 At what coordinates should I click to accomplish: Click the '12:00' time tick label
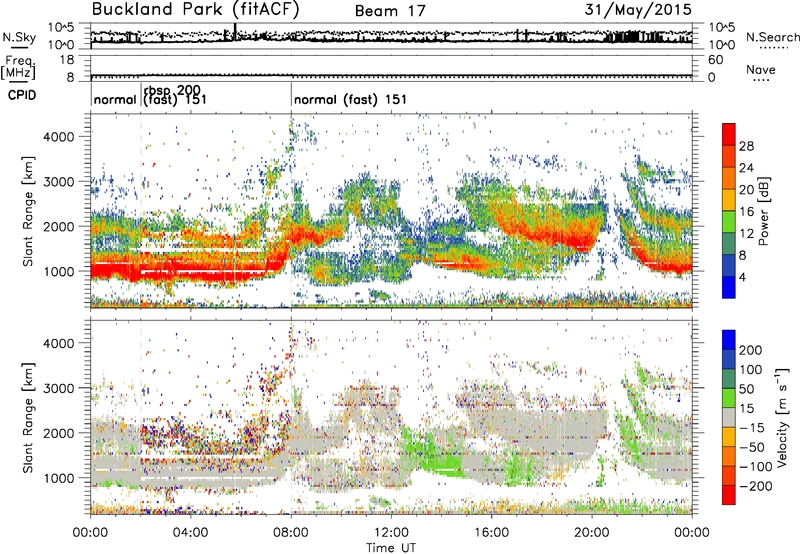[x=391, y=533]
